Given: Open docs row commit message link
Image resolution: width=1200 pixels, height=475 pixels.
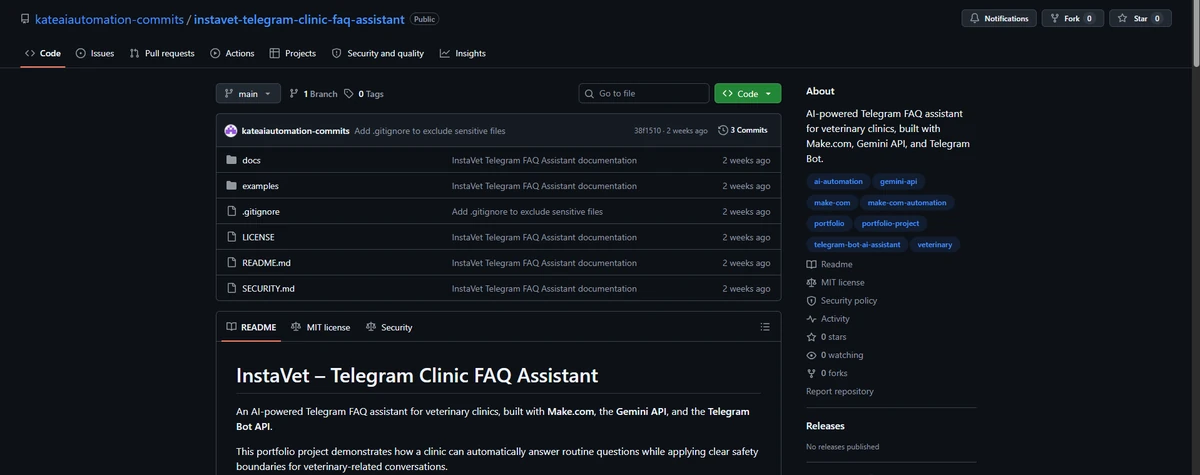Looking at the screenshot, I should click(544, 160).
